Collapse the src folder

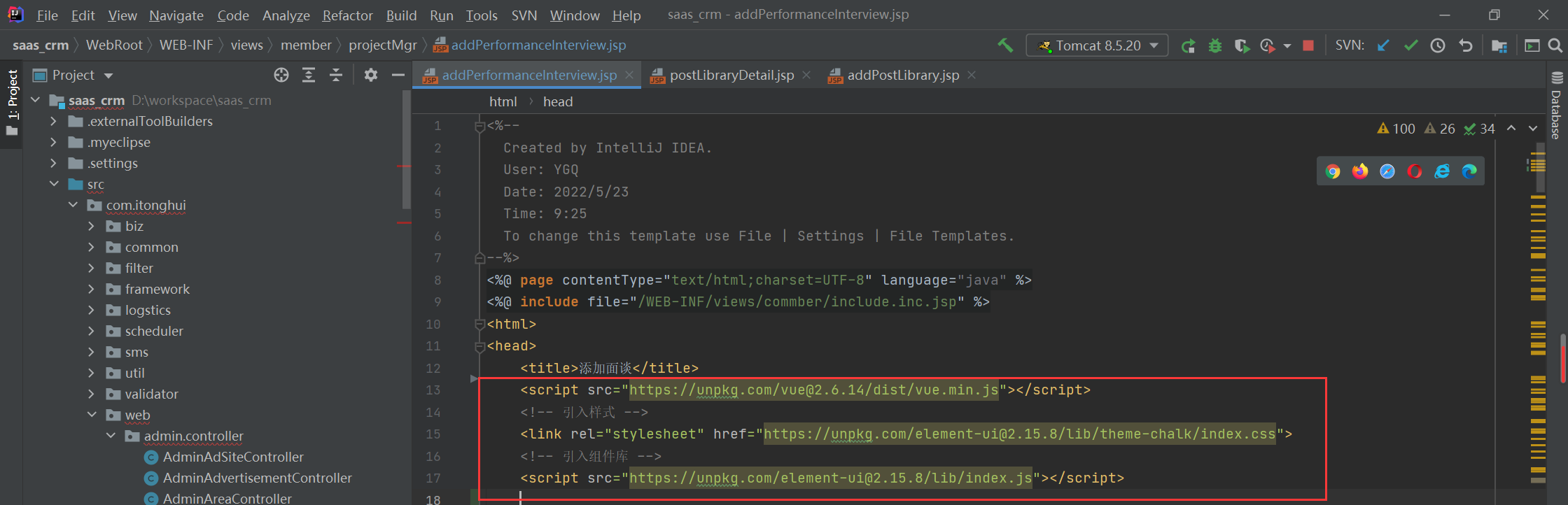click(54, 184)
